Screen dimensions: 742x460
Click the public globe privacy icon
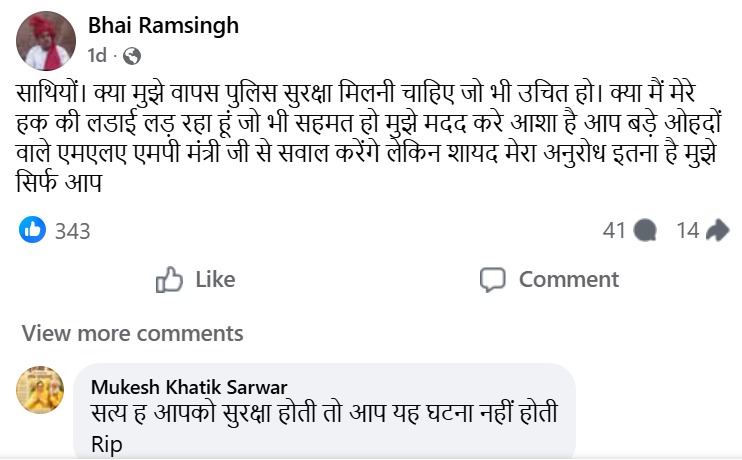(x=132, y=56)
